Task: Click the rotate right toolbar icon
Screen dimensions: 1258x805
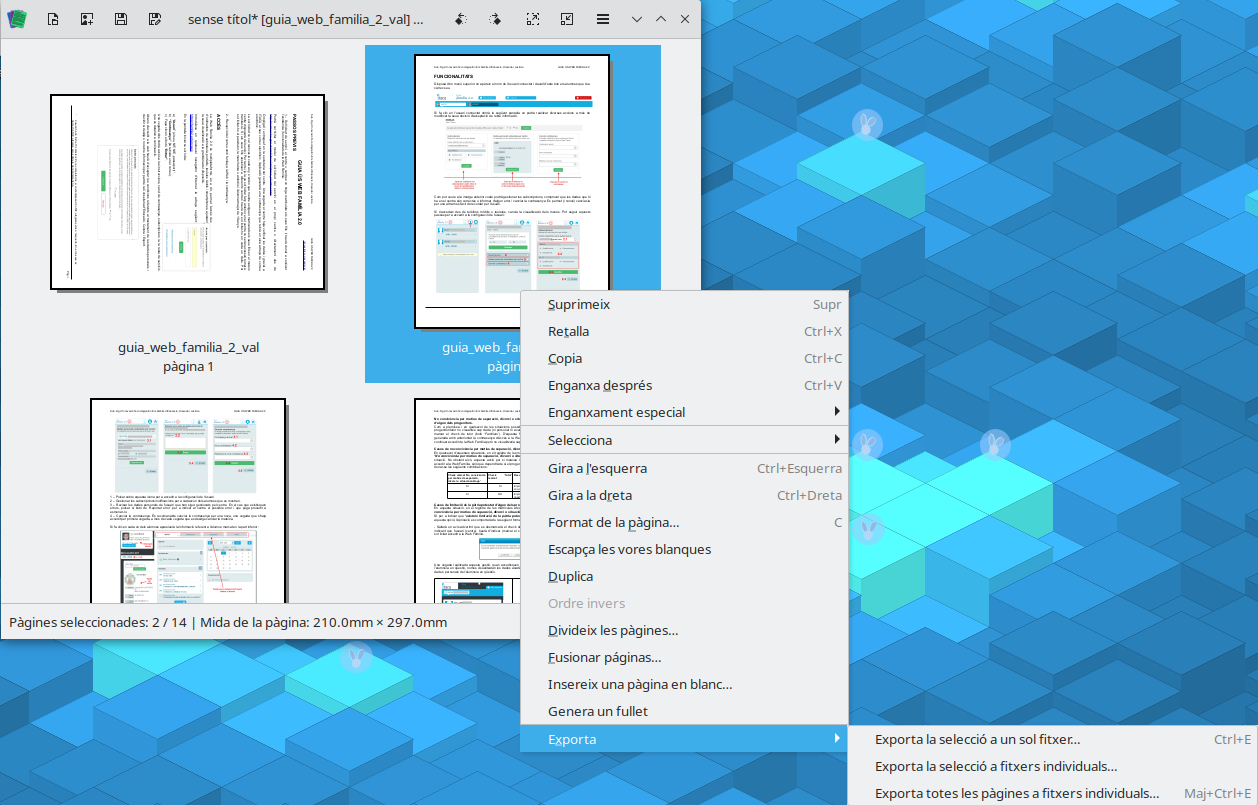Action: pos(495,19)
